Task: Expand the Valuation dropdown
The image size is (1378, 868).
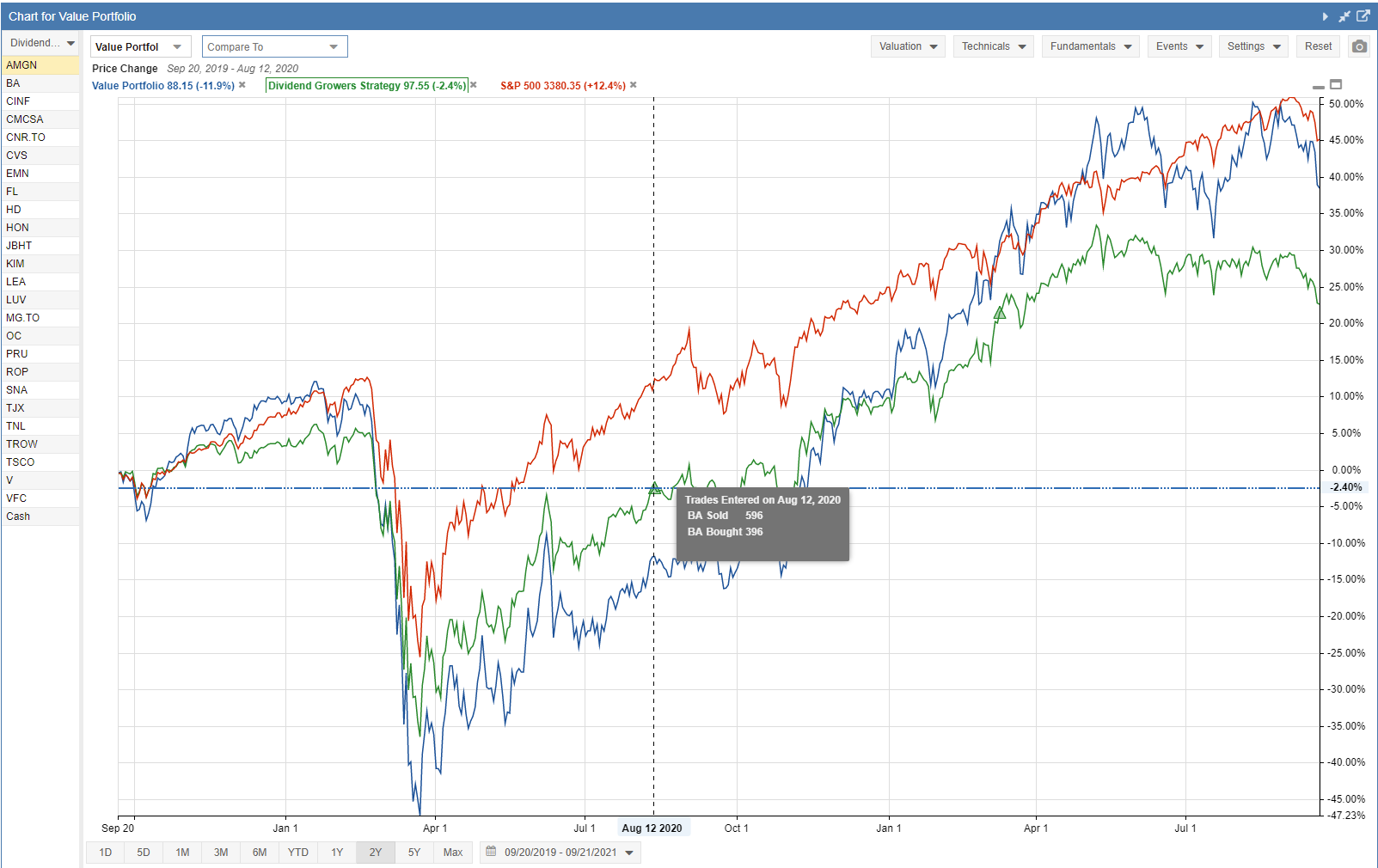Action: (x=908, y=46)
